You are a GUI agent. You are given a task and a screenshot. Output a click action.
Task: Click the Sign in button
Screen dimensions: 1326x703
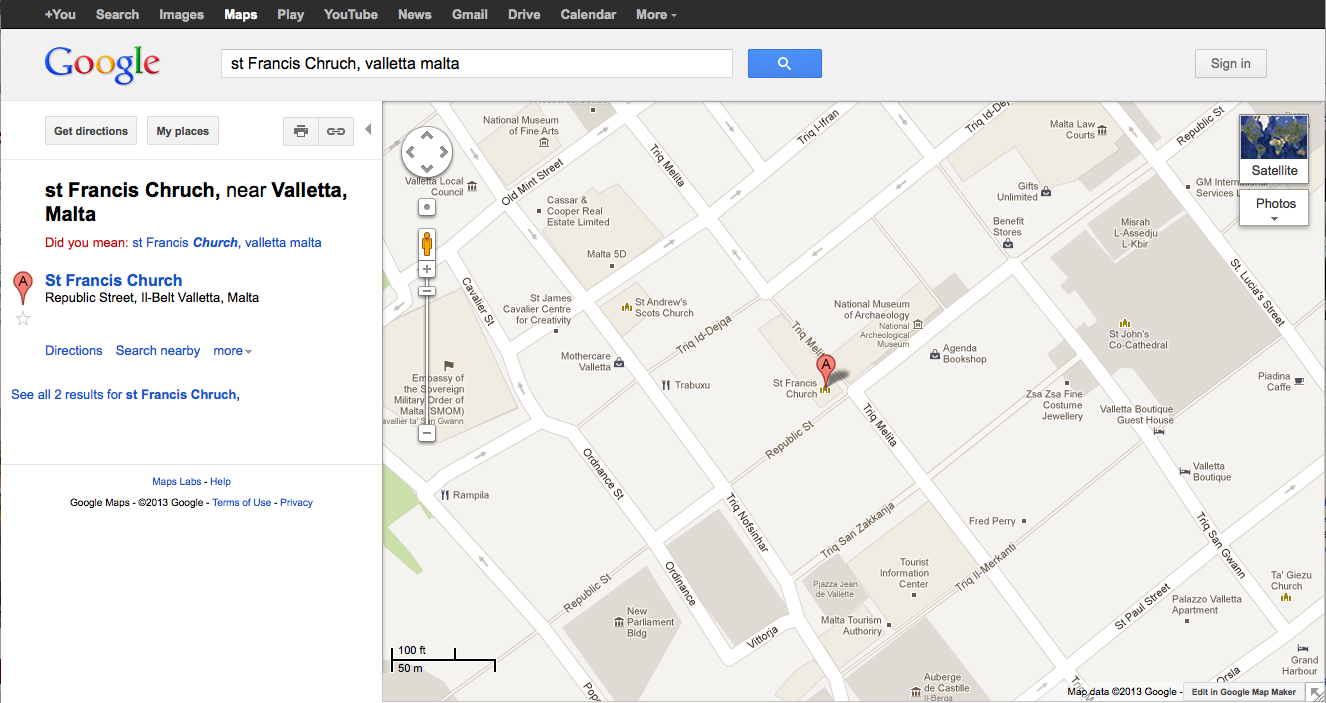point(1231,63)
